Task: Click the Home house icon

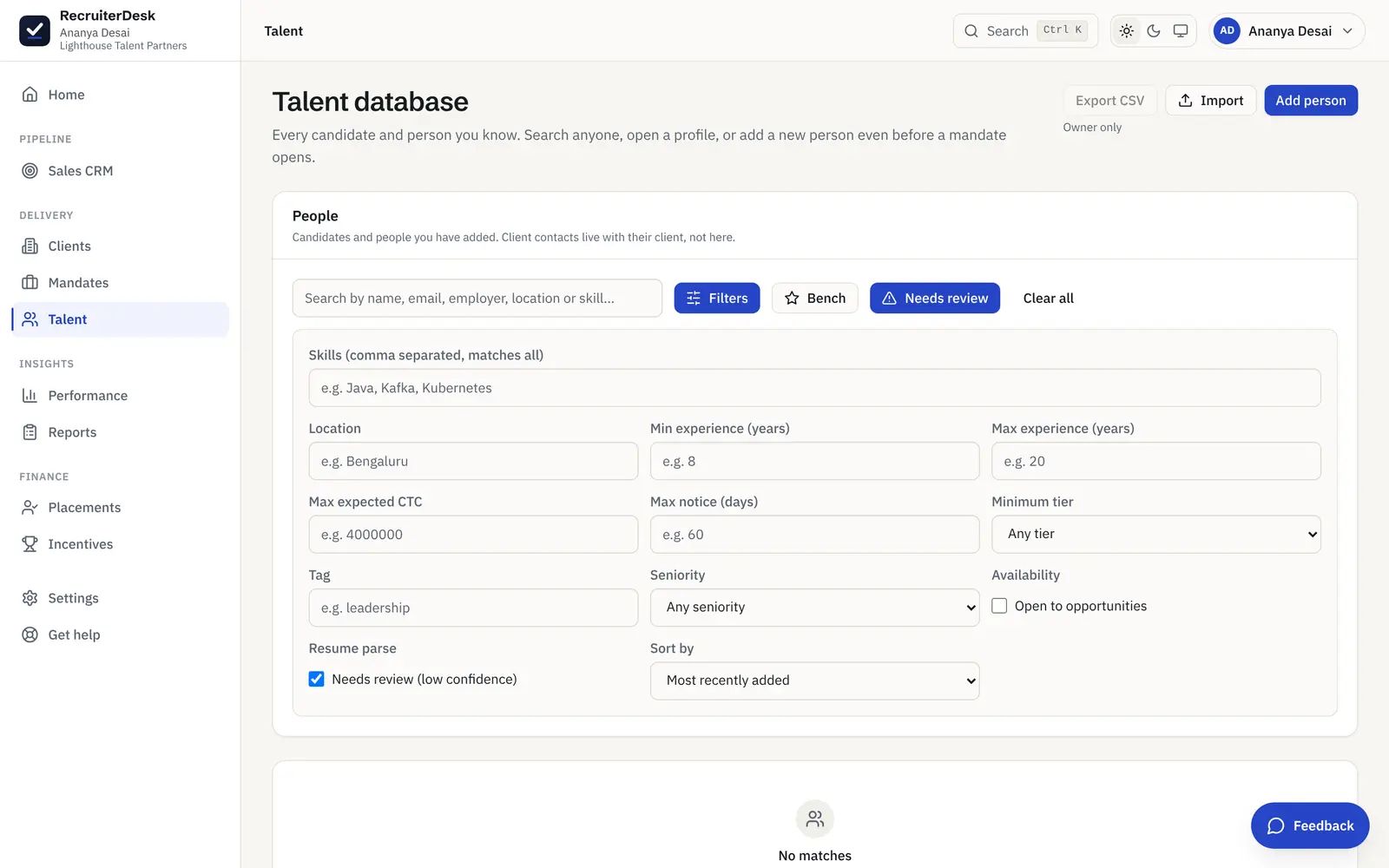Action: (30, 95)
